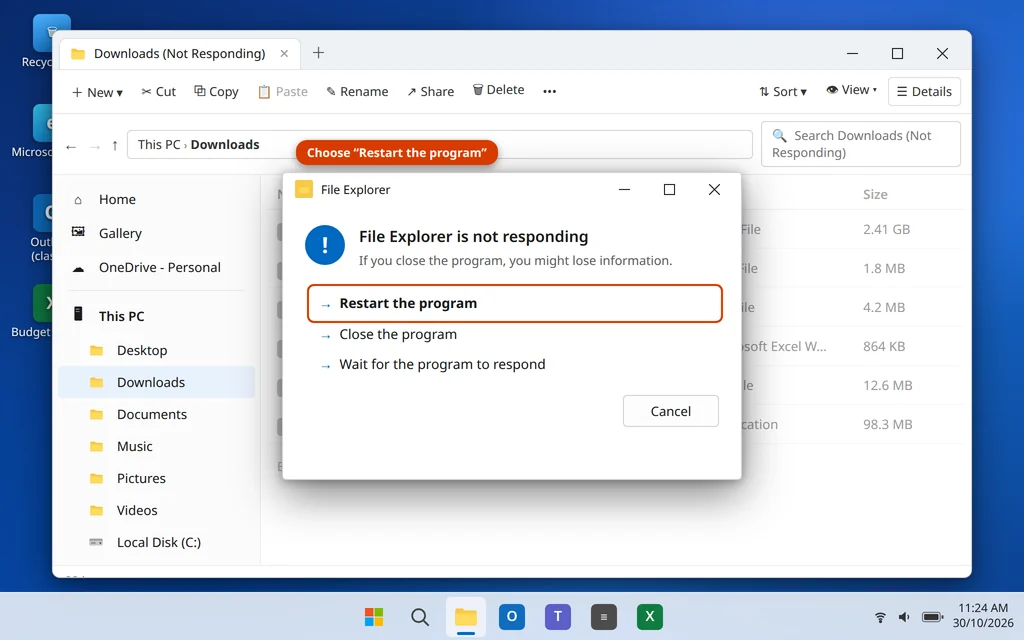The width and height of the screenshot is (1024, 640).
Task: Click the Rename toolbar button
Action: [357, 91]
